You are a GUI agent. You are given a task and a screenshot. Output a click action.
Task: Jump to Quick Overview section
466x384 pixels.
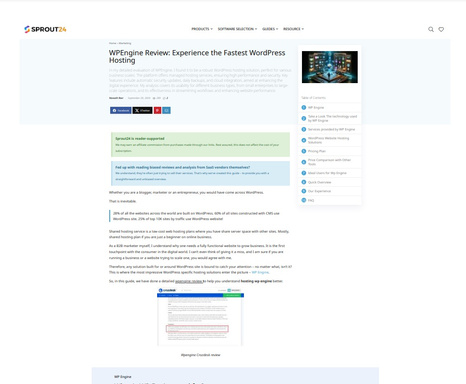click(x=319, y=182)
